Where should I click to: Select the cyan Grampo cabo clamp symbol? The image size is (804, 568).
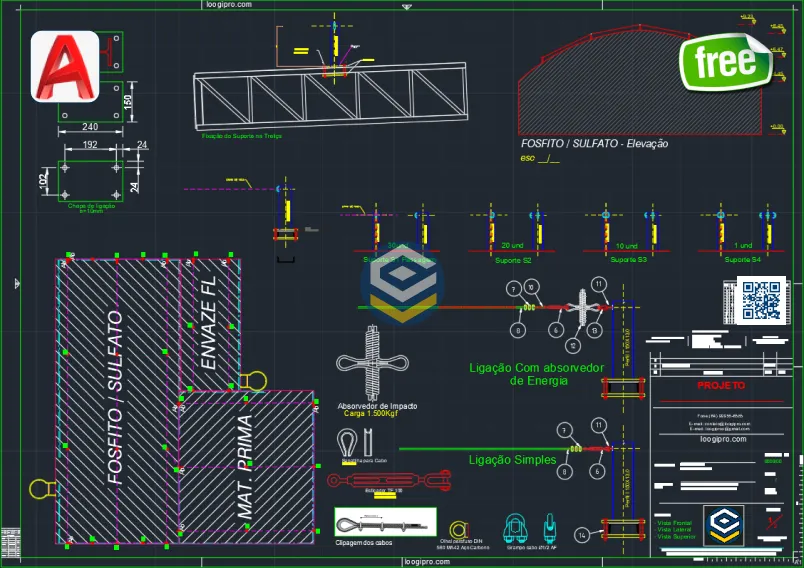516,526
